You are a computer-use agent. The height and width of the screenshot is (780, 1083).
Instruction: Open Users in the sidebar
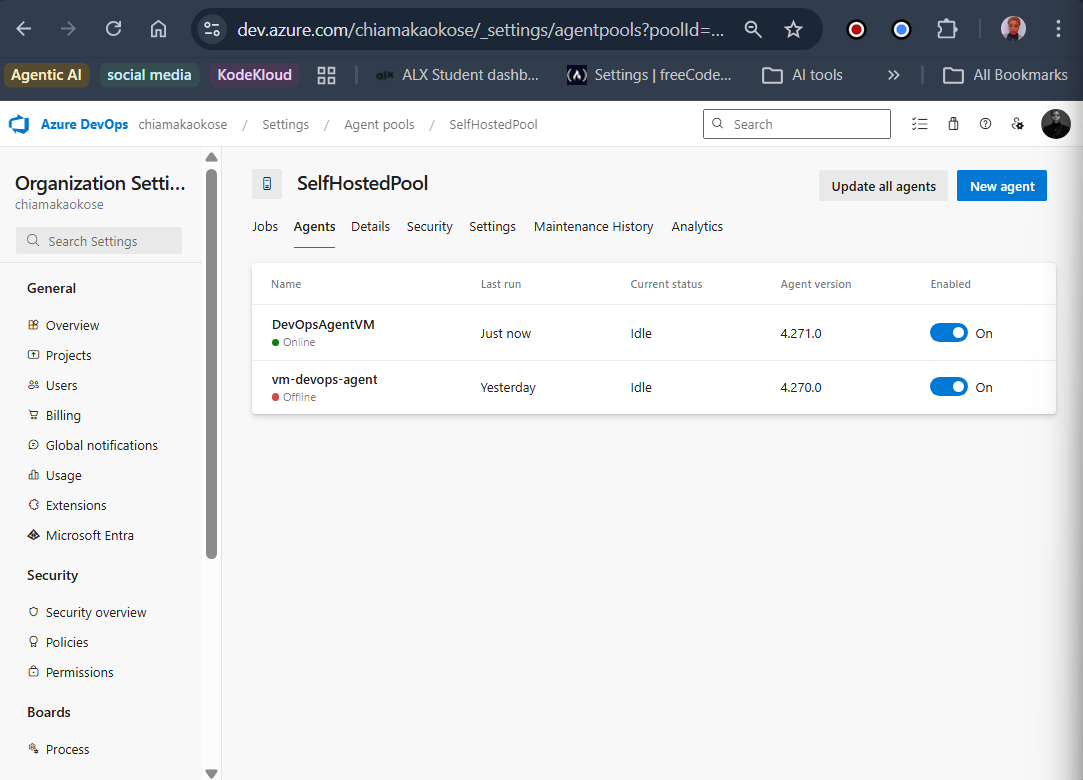pyautogui.click(x=61, y=386)
